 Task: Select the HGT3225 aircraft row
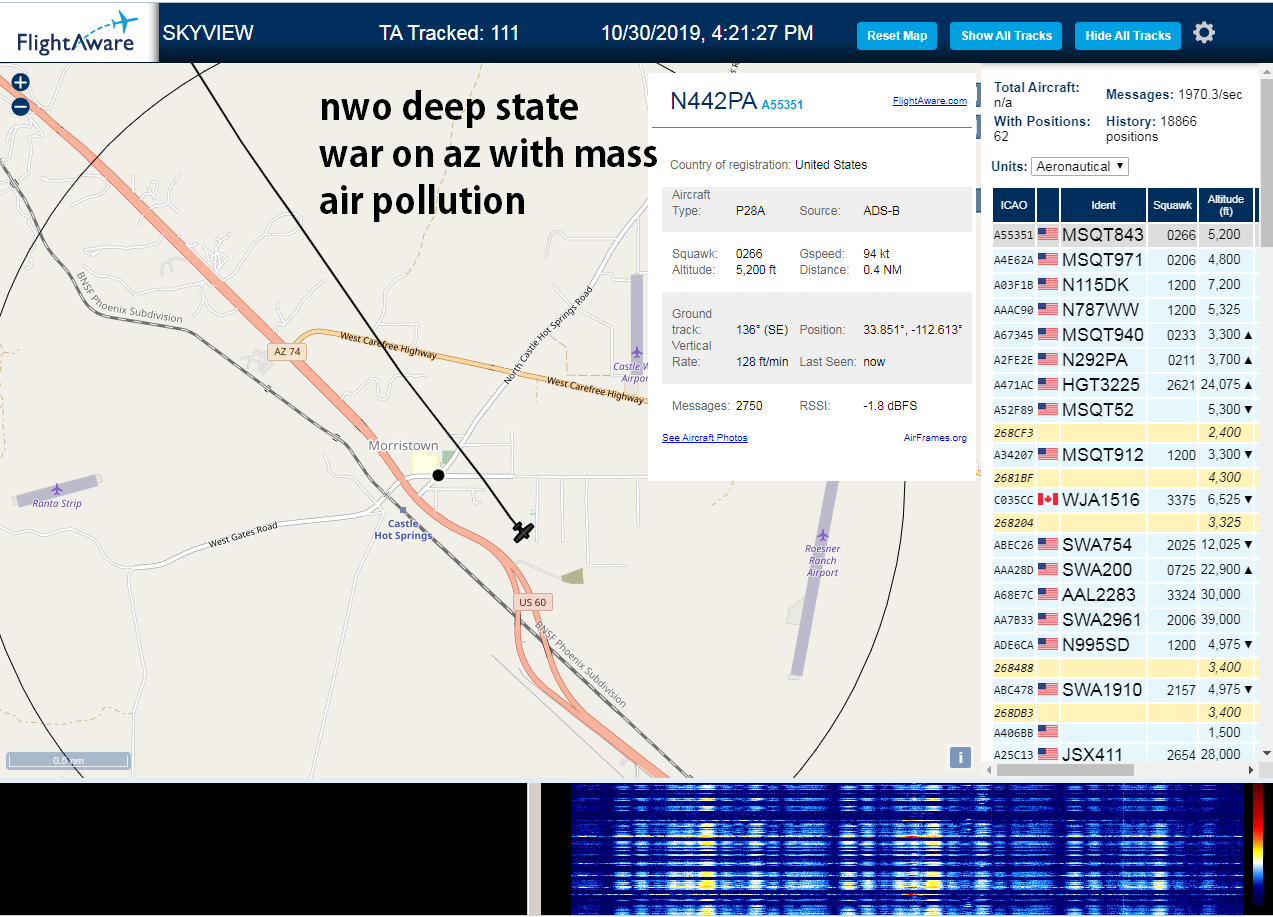point(1125,385)
